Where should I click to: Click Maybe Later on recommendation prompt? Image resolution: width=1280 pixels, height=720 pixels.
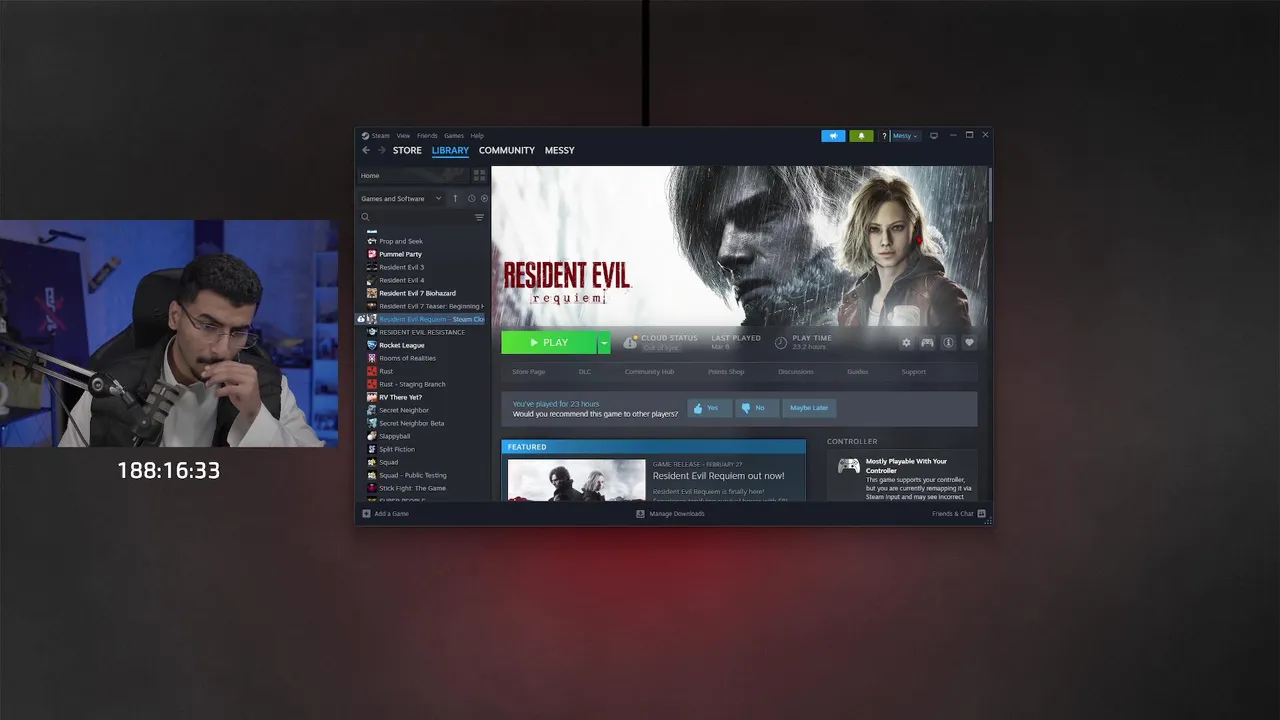809,408
